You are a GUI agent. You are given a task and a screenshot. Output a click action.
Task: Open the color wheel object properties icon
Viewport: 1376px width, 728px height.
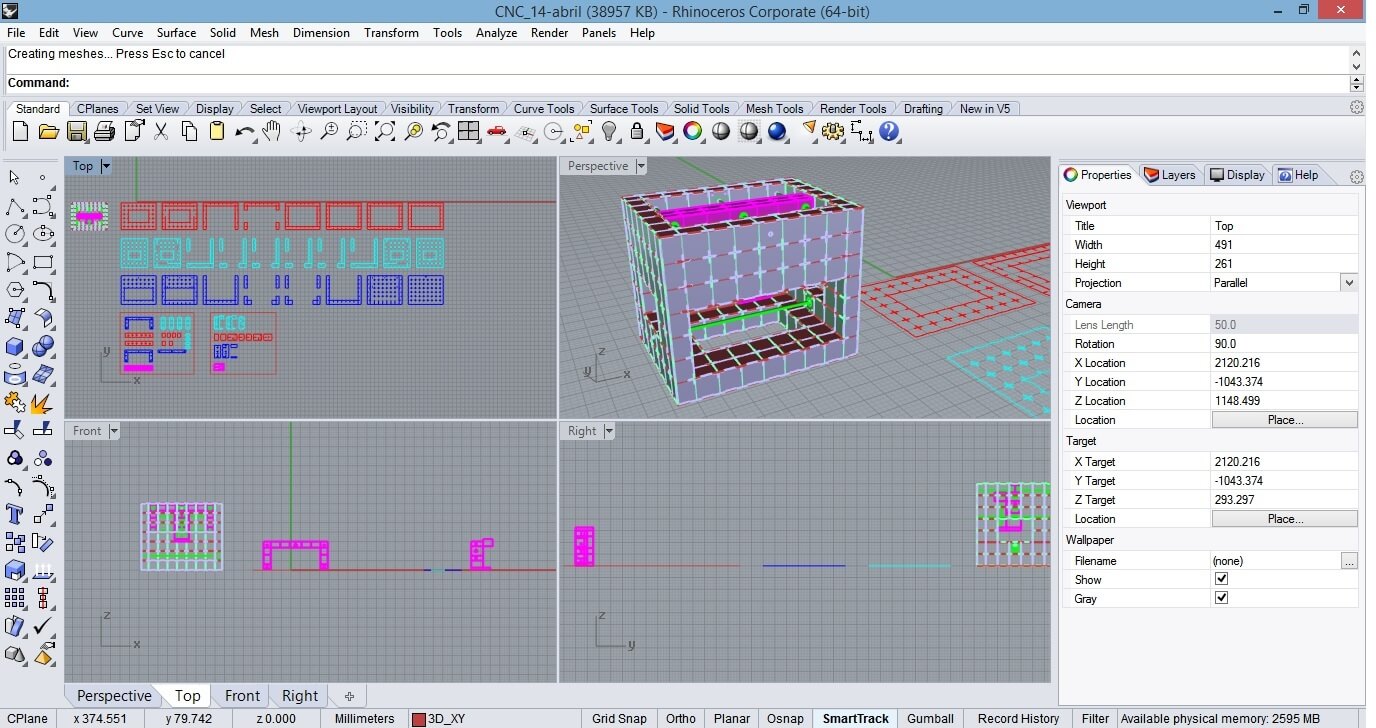(693, 131)
